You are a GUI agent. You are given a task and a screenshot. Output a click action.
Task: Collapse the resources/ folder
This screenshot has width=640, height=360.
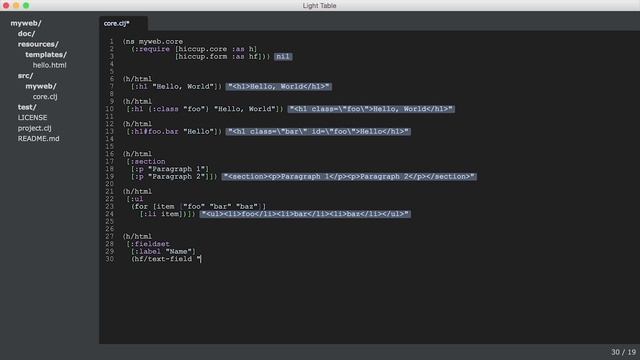tap(38, 44)
